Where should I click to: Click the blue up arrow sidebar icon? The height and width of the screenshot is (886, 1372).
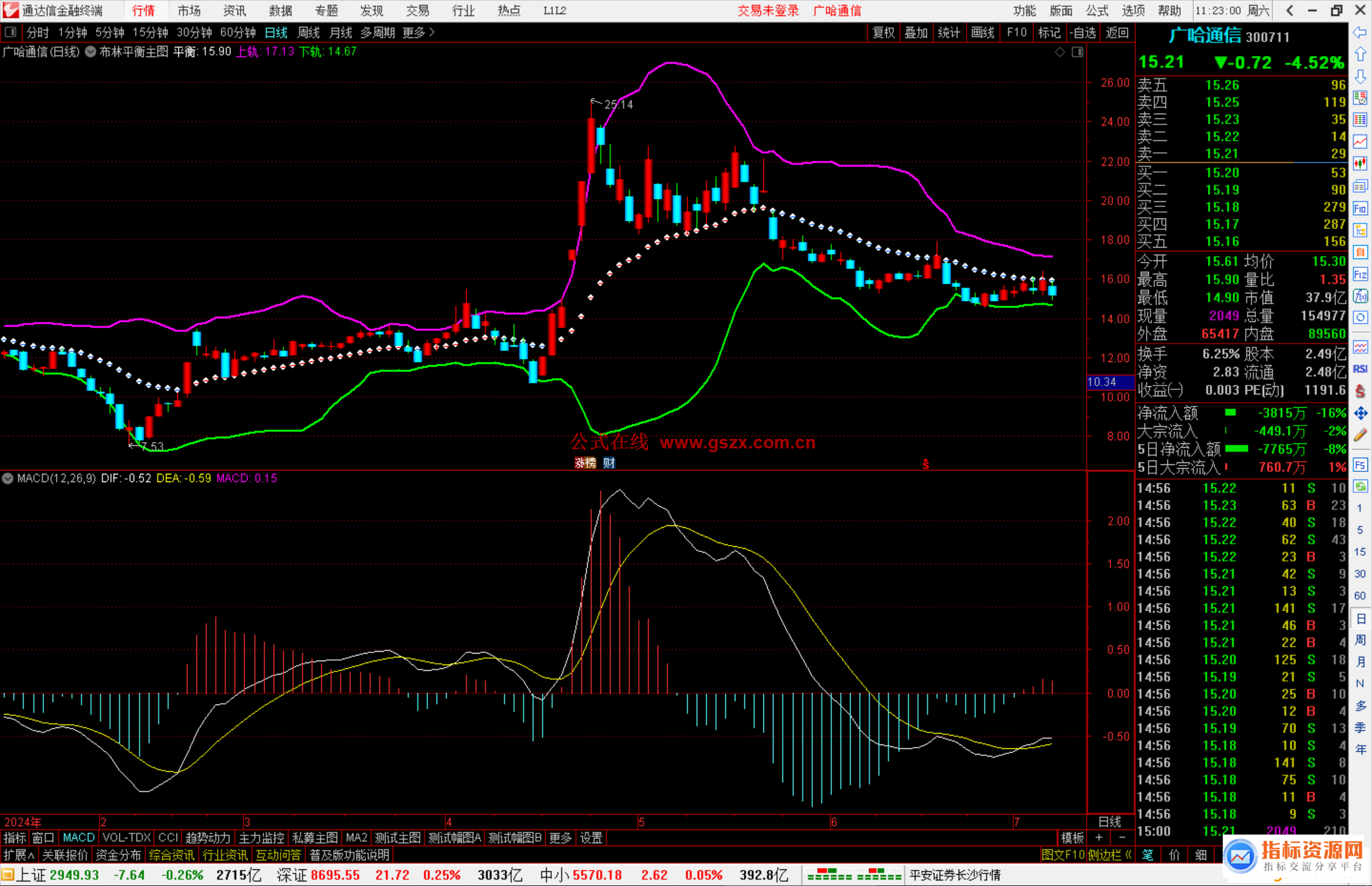(x=1360, y=55)
